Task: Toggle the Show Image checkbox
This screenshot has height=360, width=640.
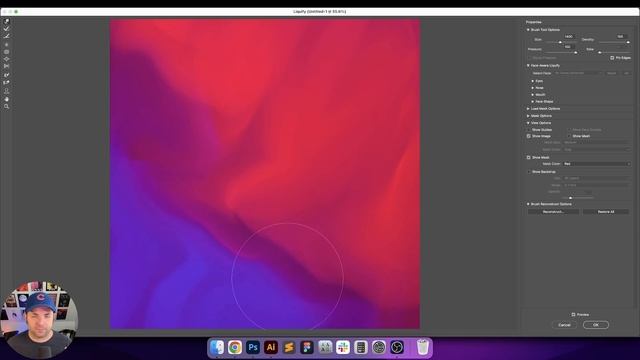Action: 529,136
